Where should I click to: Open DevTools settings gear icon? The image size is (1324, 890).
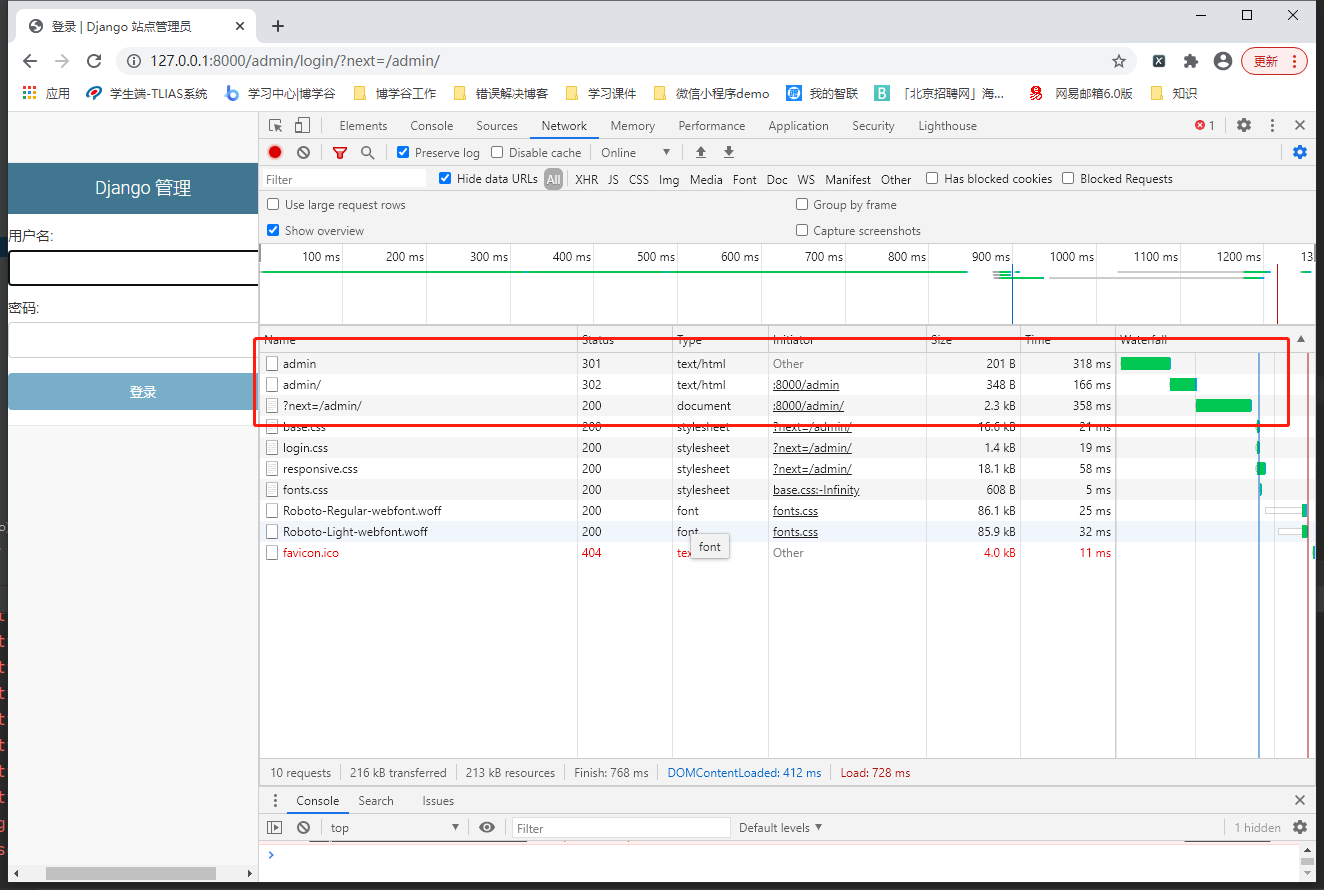[x=1244, y=125]
